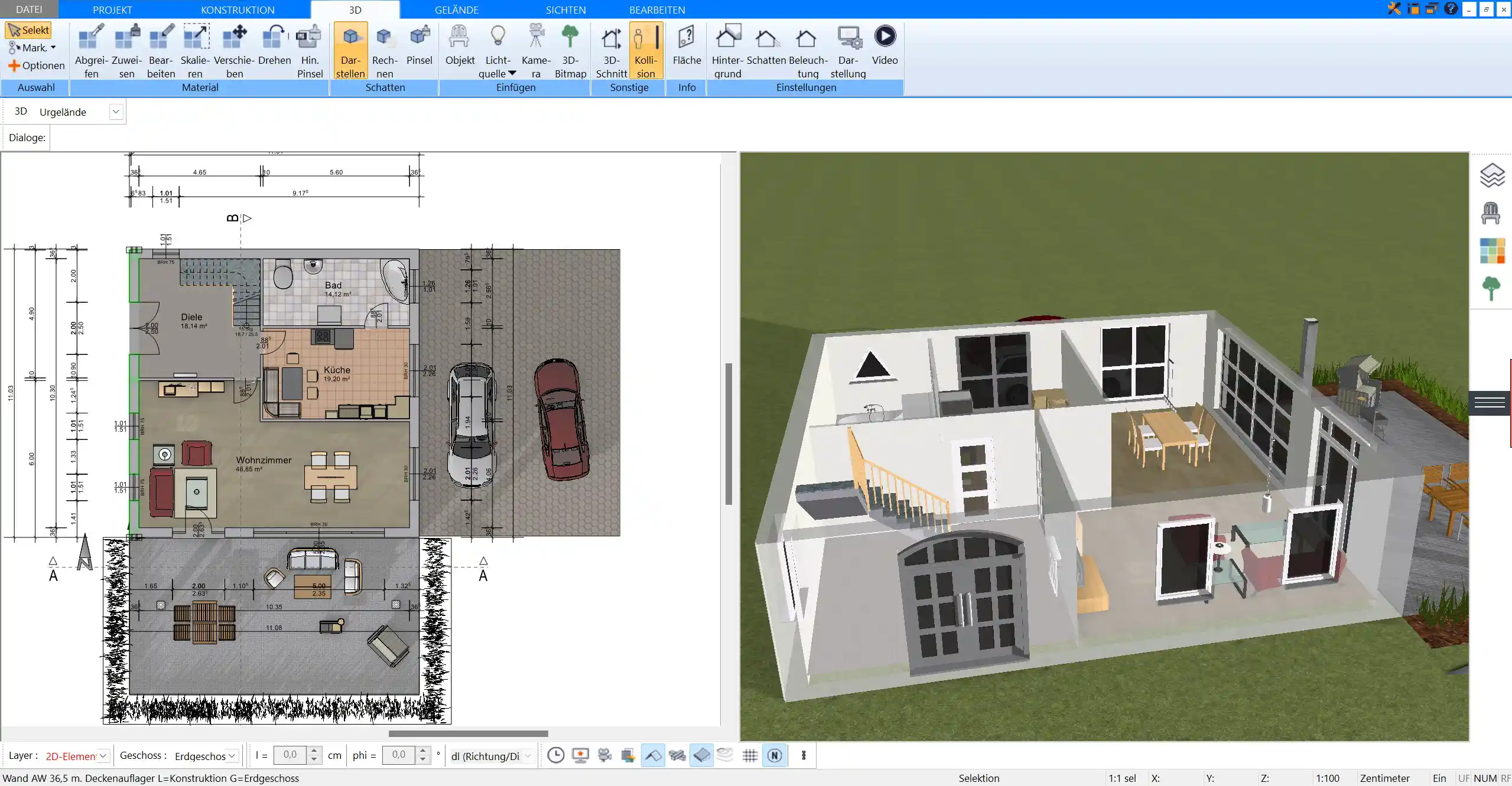1512x786 pixels.
Task: Toggle Kollision mode
Action: 646,51
